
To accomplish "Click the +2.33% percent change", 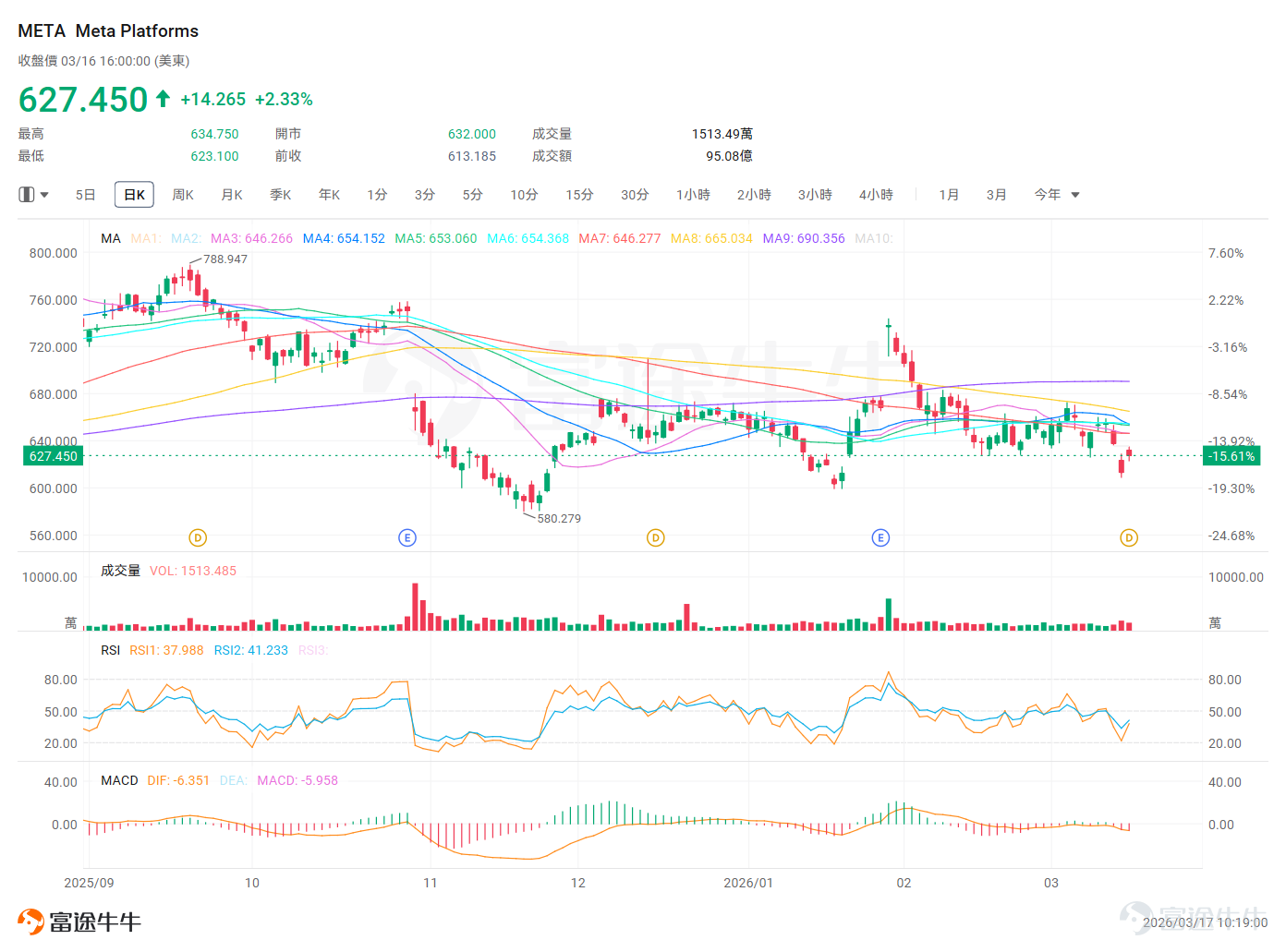I will [x=284, y=99].
